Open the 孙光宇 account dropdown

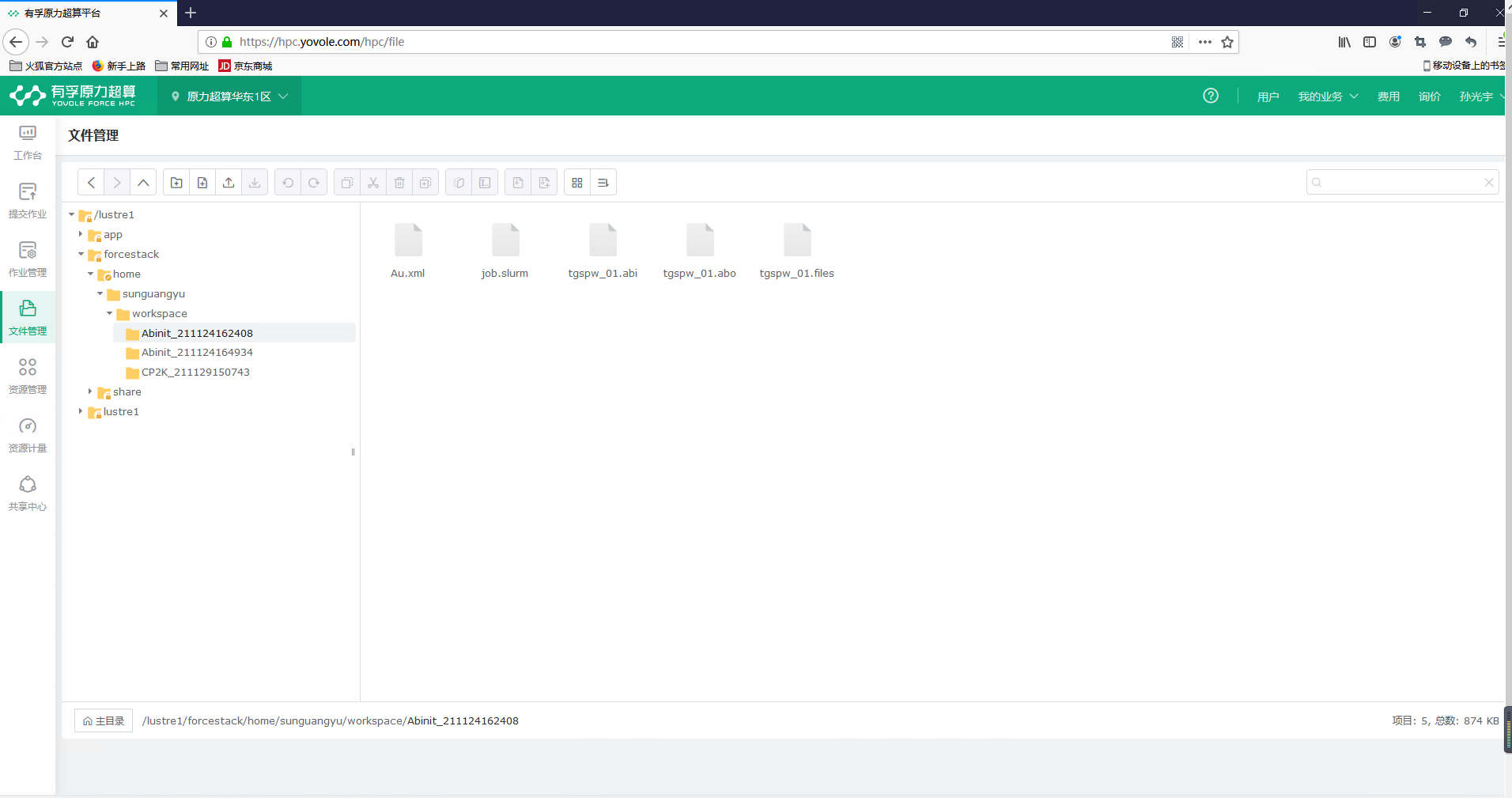pyautogui.click(x=1482, y=96)
